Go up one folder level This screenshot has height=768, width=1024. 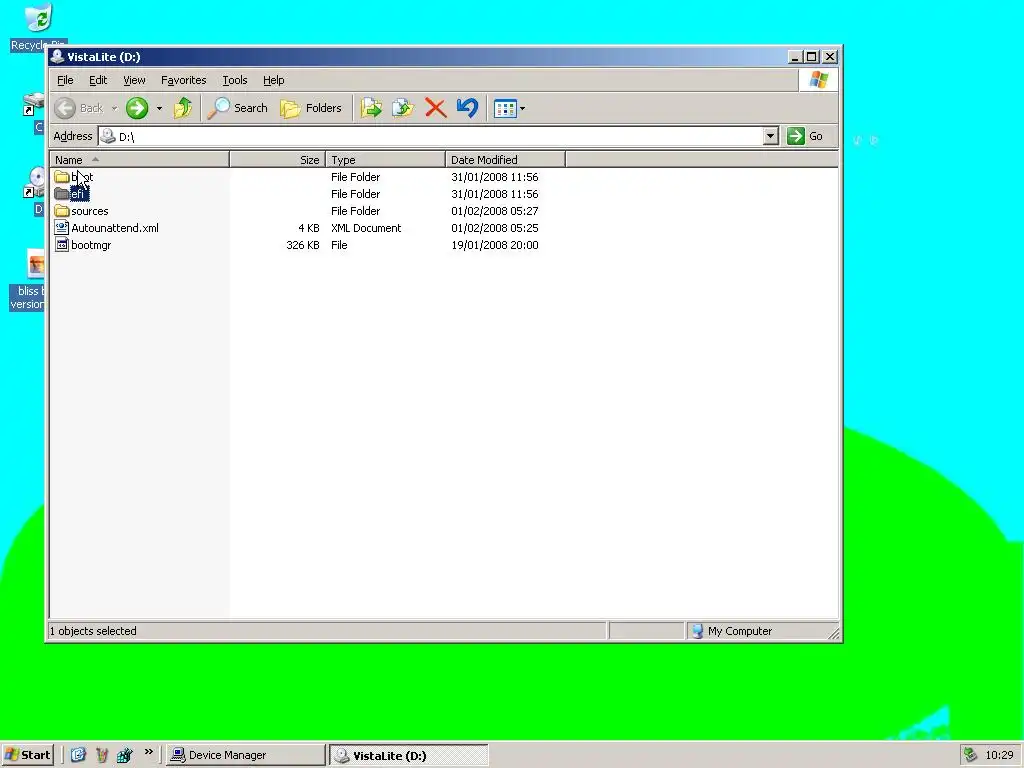click(x=183, y=108)
